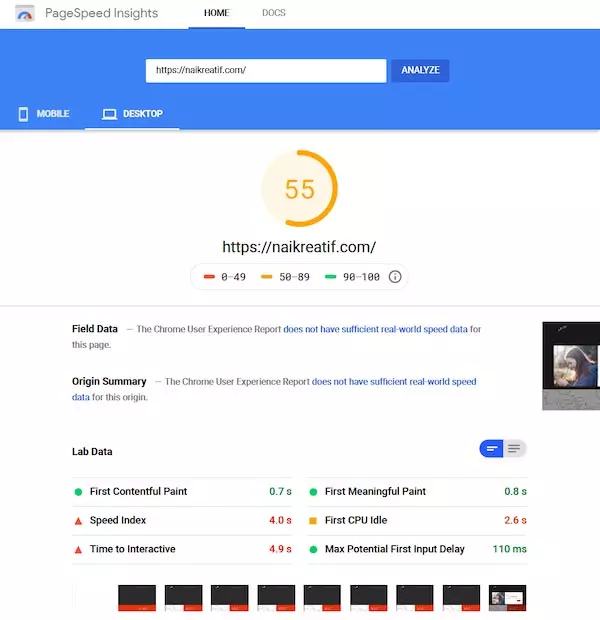Screen dimensions: 600x620
Task: Click green circle icon beside First Meaningful Paint
Action: click(x=313, y=492)
